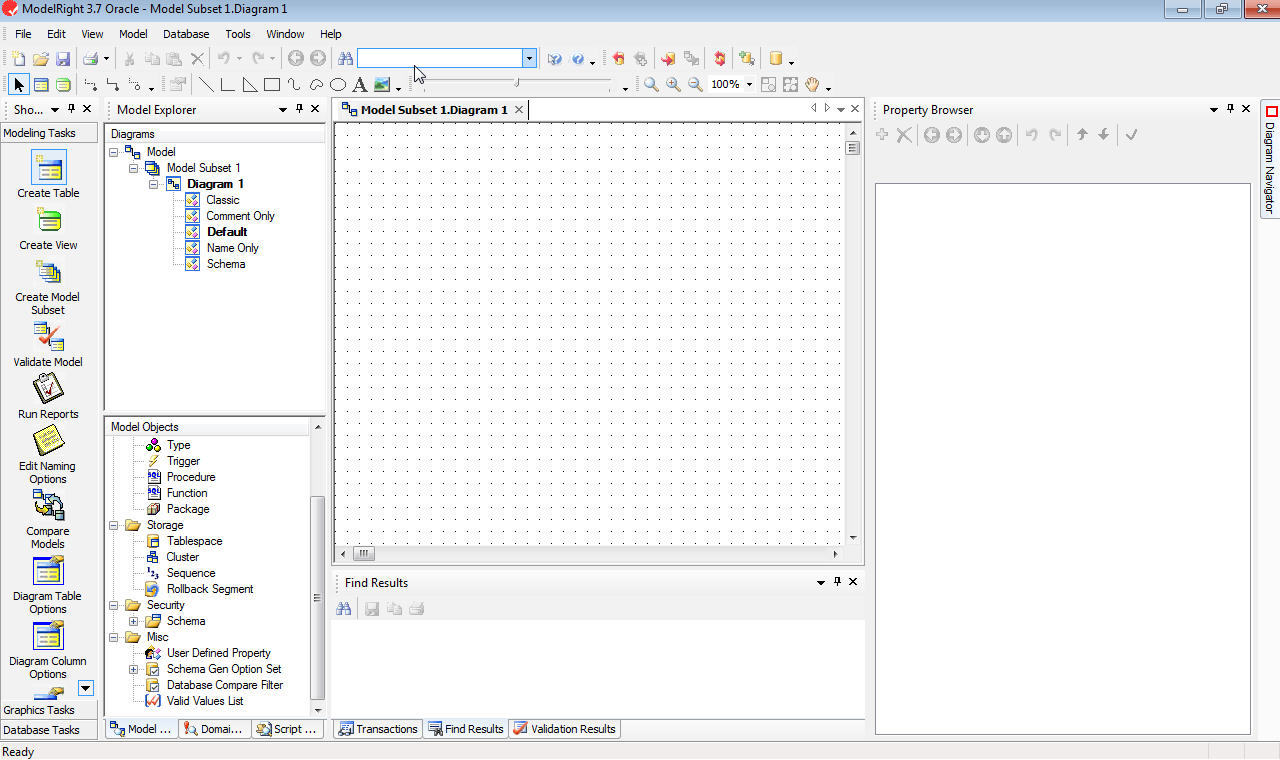Select the Triangle shape tool
This screenshot has width=1280, height=760.
coord(249,85)
